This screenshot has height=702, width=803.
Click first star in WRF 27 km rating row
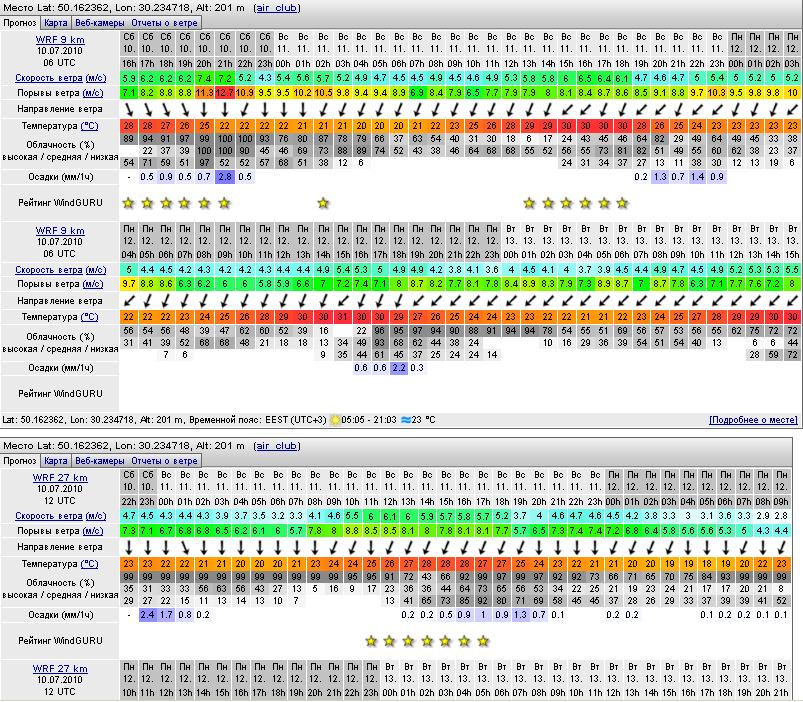point(372,640)
